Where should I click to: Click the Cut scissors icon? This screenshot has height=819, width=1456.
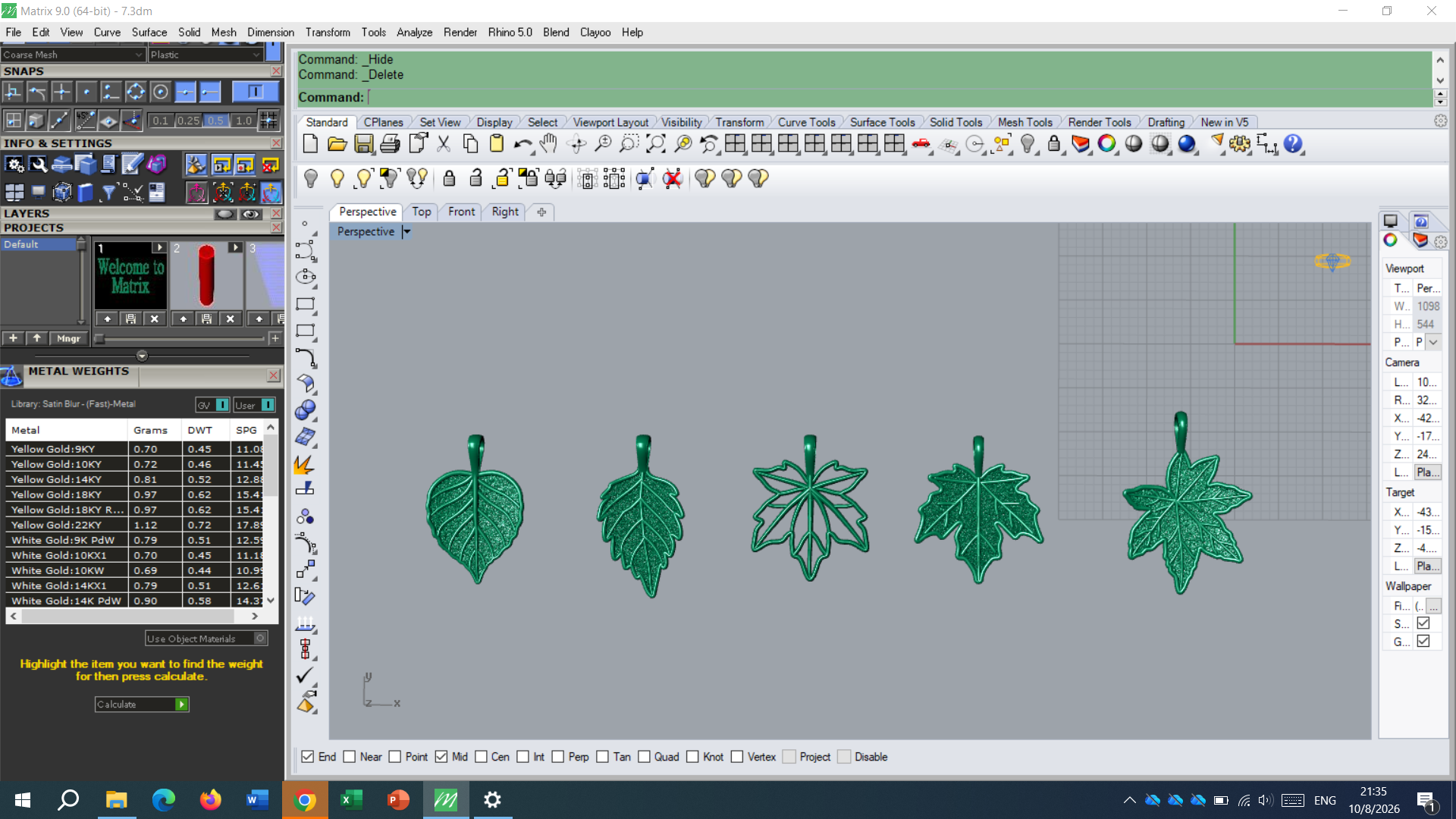tap(444, 144)
